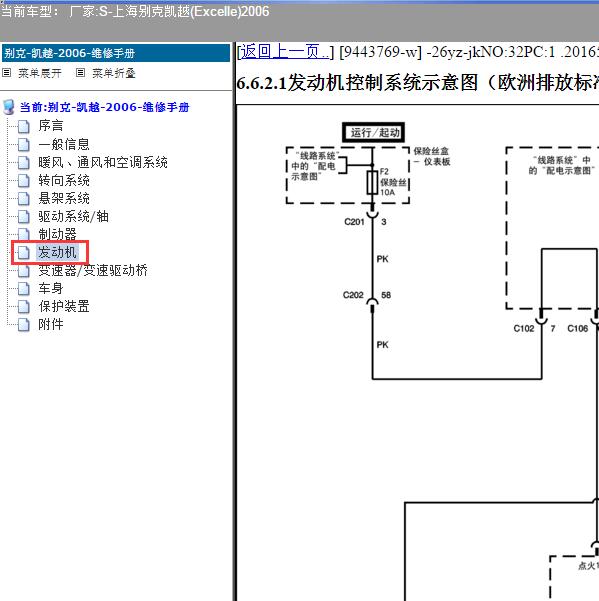The width and height of the screenshot is (599, 601).
Task: Click the 菜单折叠 list icon
Action: point(80,72)
